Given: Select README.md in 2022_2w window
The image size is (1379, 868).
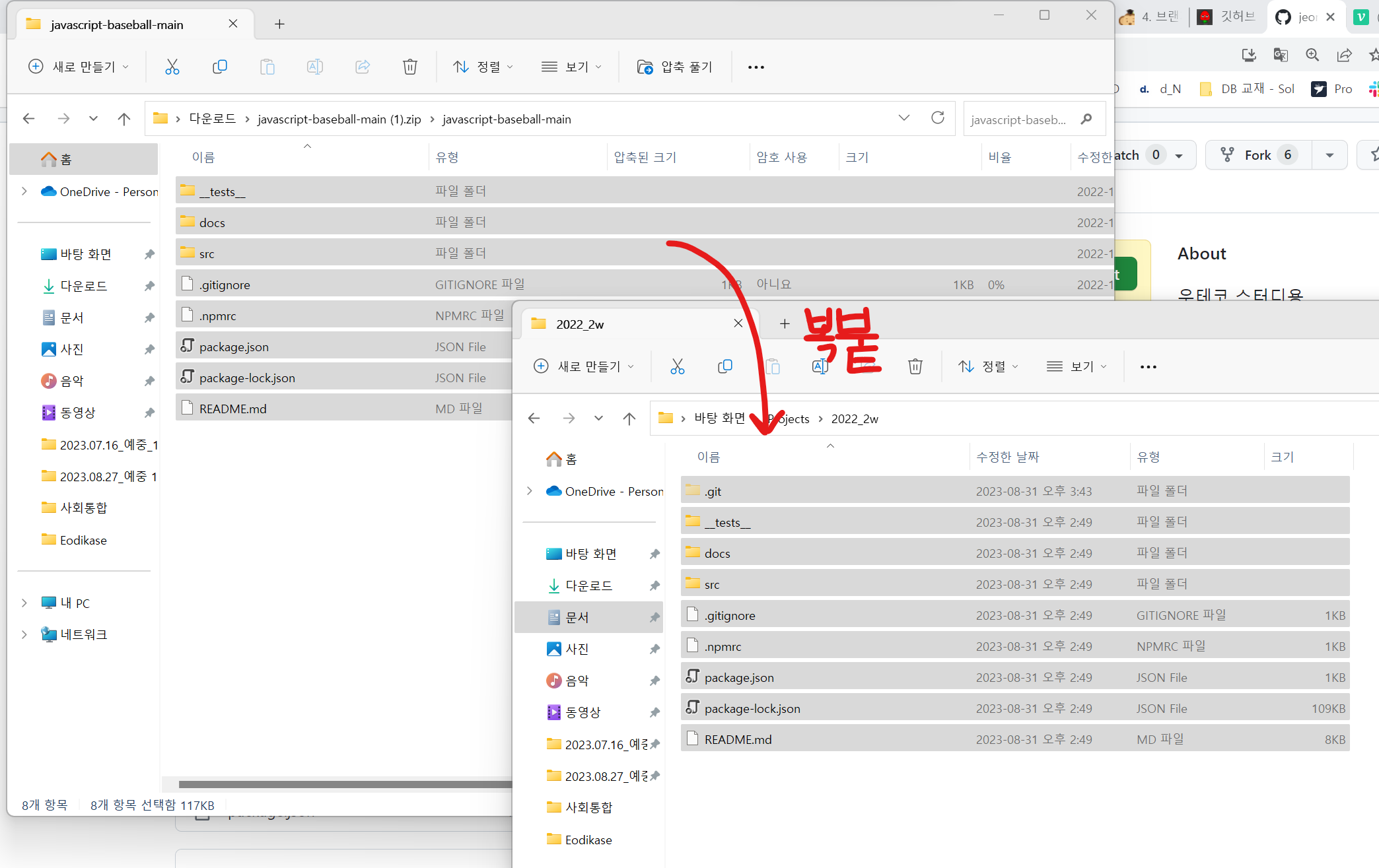Looking at the screenshot, I should [x=1014, y=739].
